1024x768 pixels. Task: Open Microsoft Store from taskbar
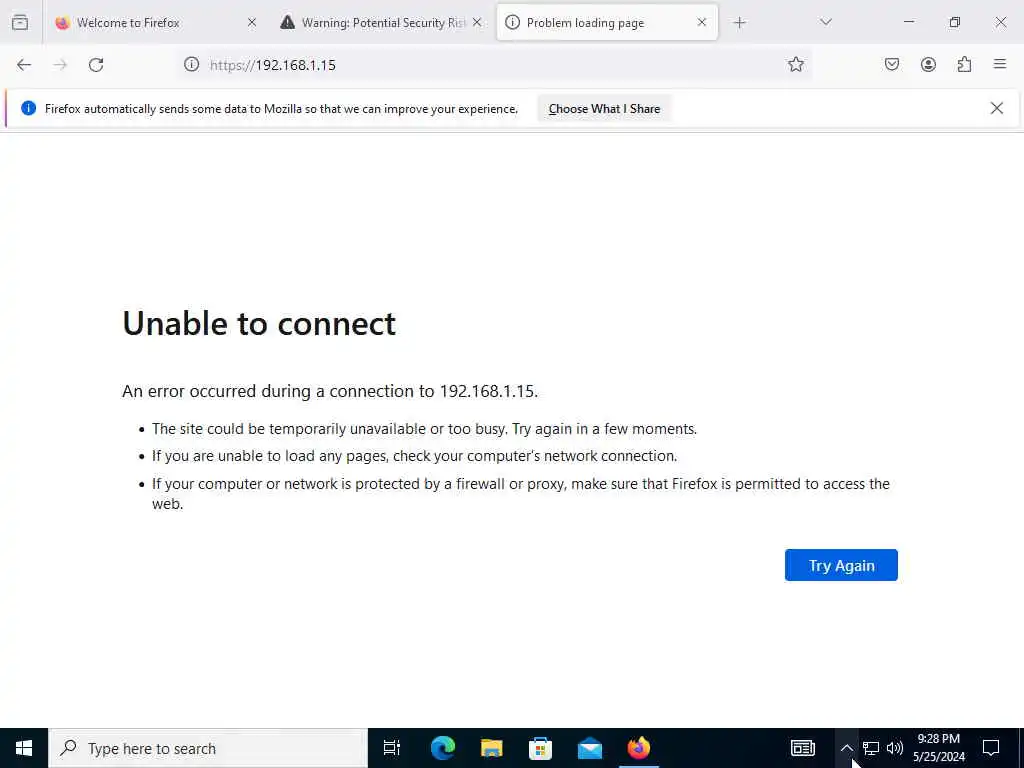[541, 748]
